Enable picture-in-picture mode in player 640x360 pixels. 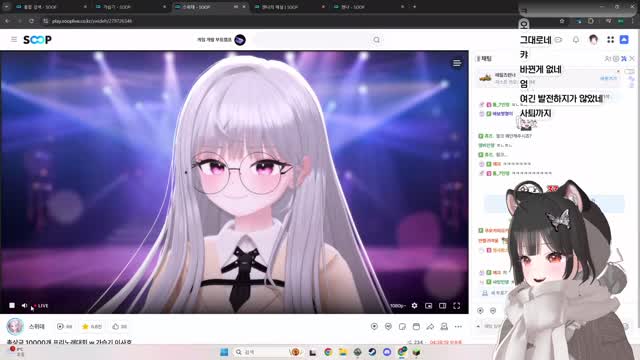[429, 306]
